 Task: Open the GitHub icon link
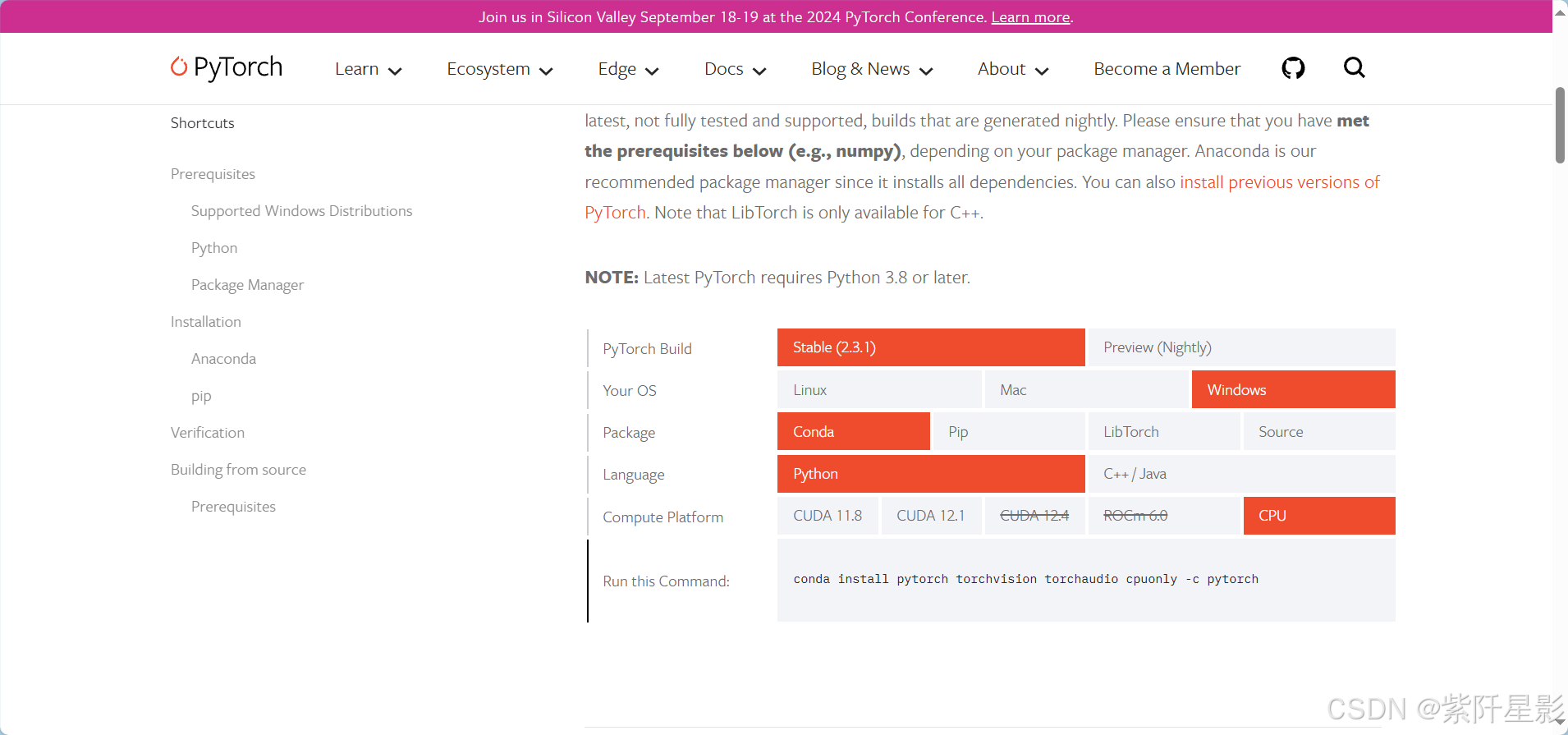pos(1293,68)
